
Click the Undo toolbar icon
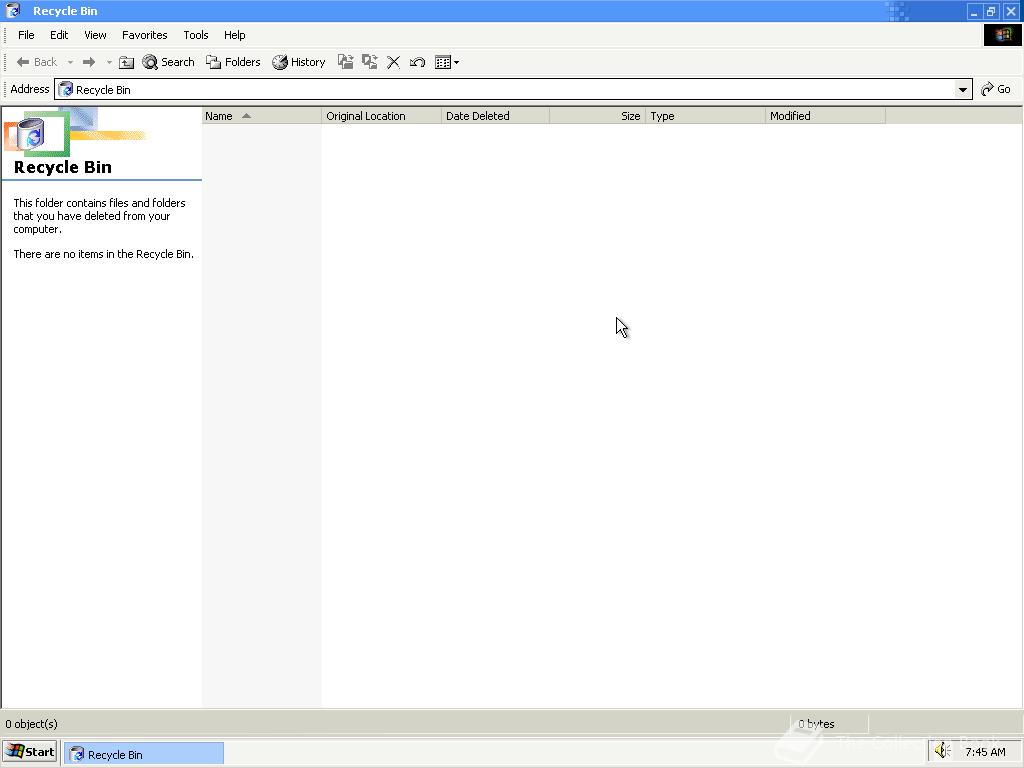click(417, 62)
